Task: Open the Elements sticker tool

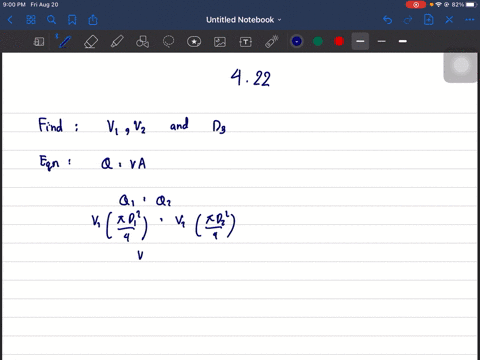Action: (x=194, y=42)
